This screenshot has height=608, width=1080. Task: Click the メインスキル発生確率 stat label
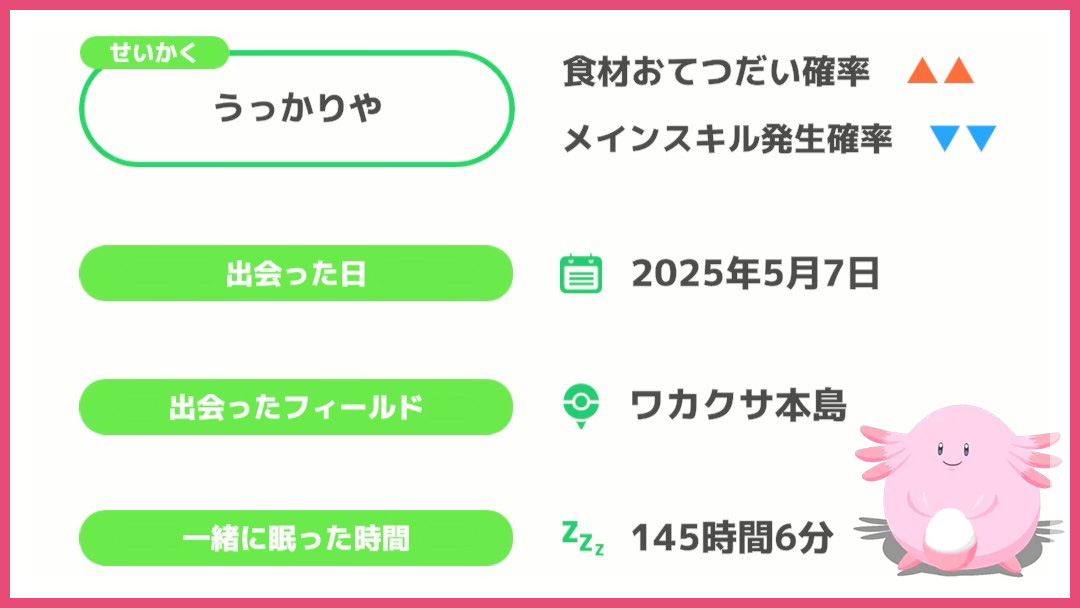pyautogui.click(x=727, y=138)
